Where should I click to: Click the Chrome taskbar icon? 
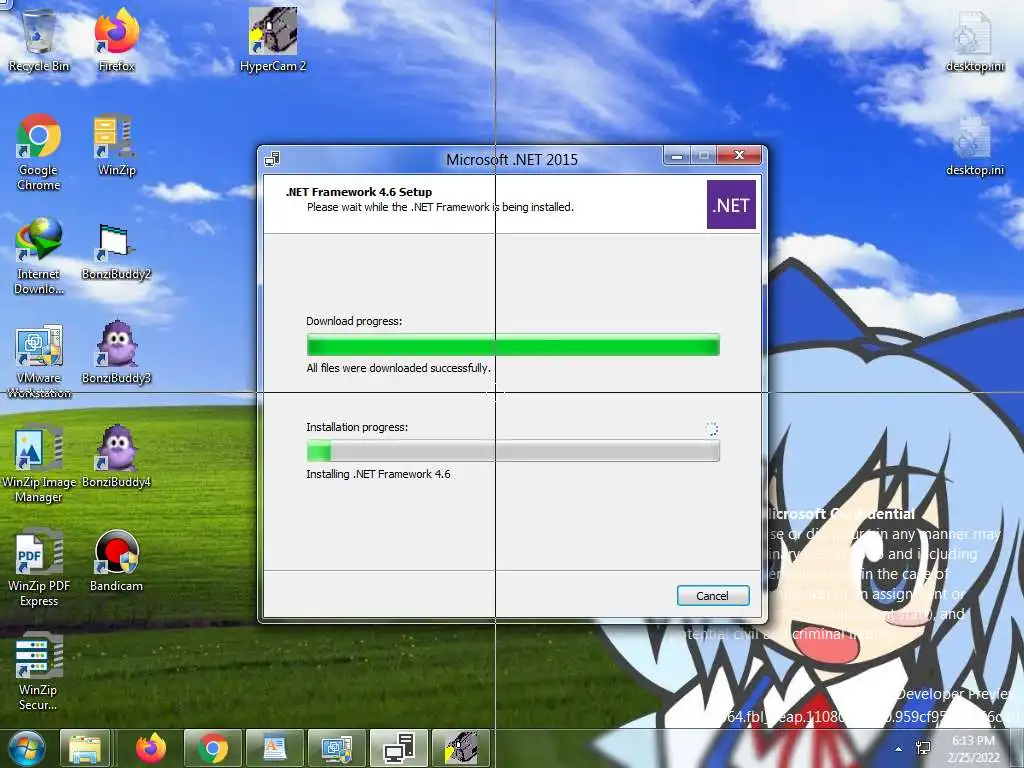[213, 748]
